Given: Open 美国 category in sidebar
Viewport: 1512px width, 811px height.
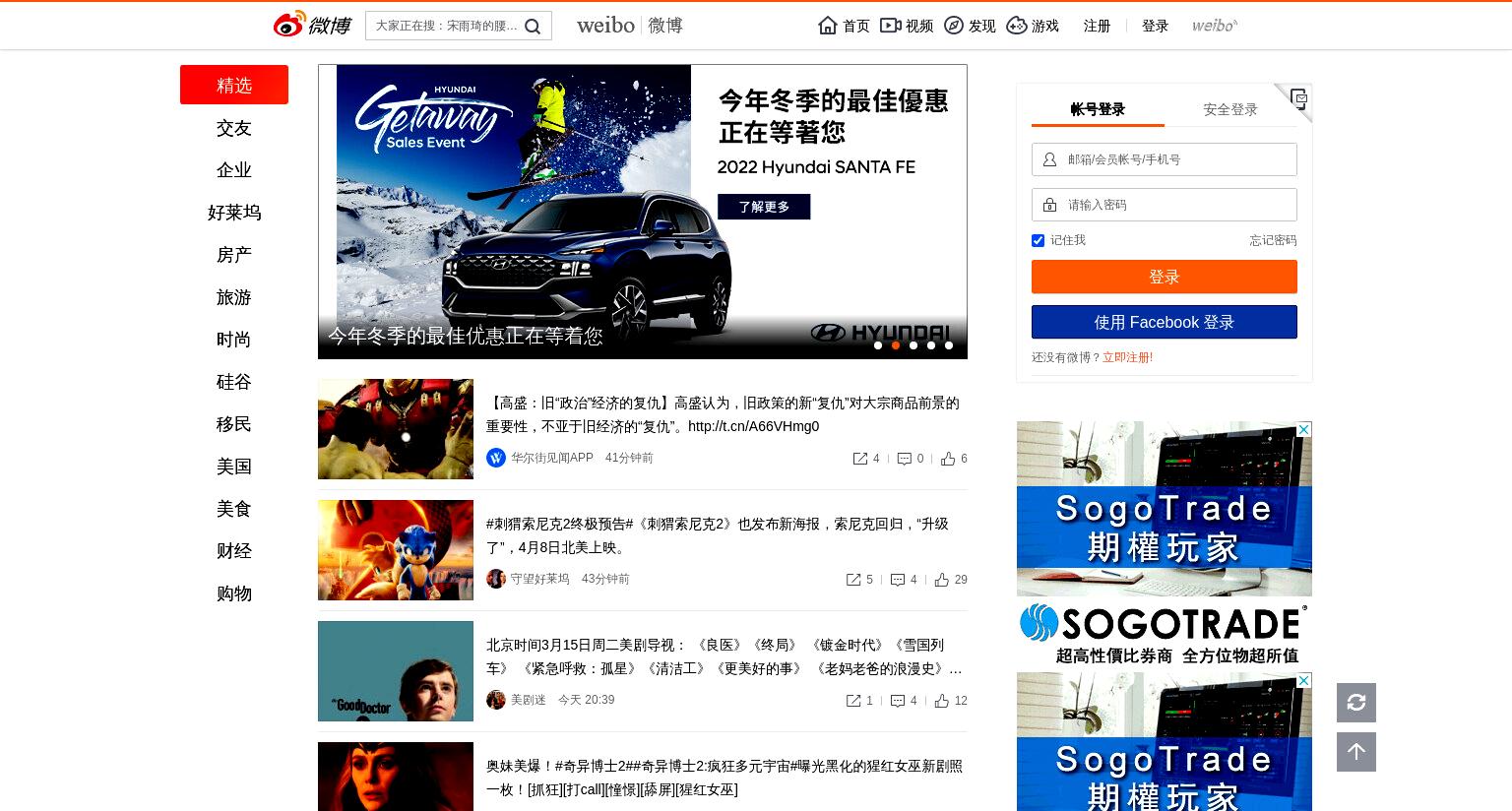Looking at the screenshot, I should [234, 467].
